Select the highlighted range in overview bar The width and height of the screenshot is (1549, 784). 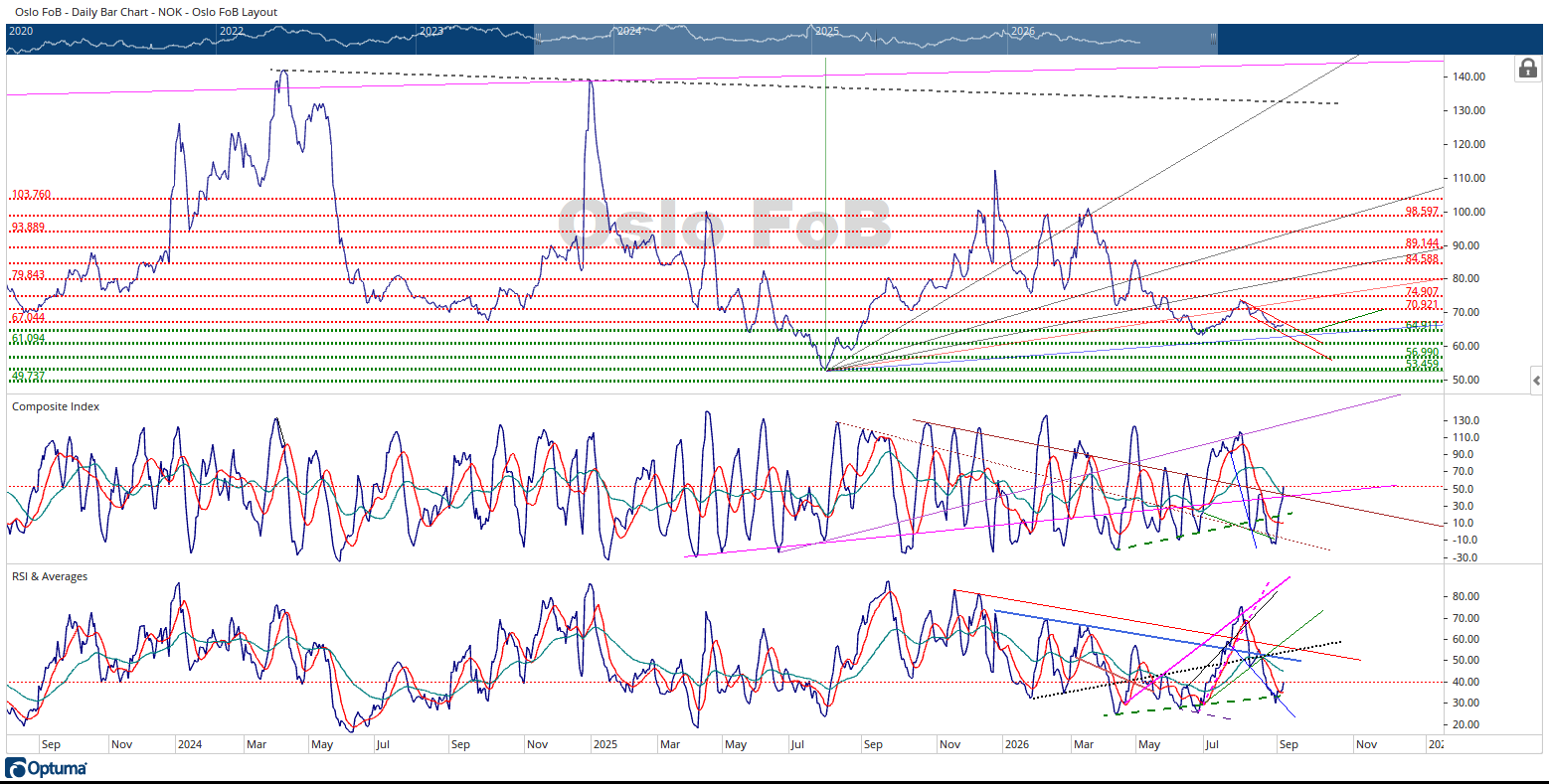point(875,39)
